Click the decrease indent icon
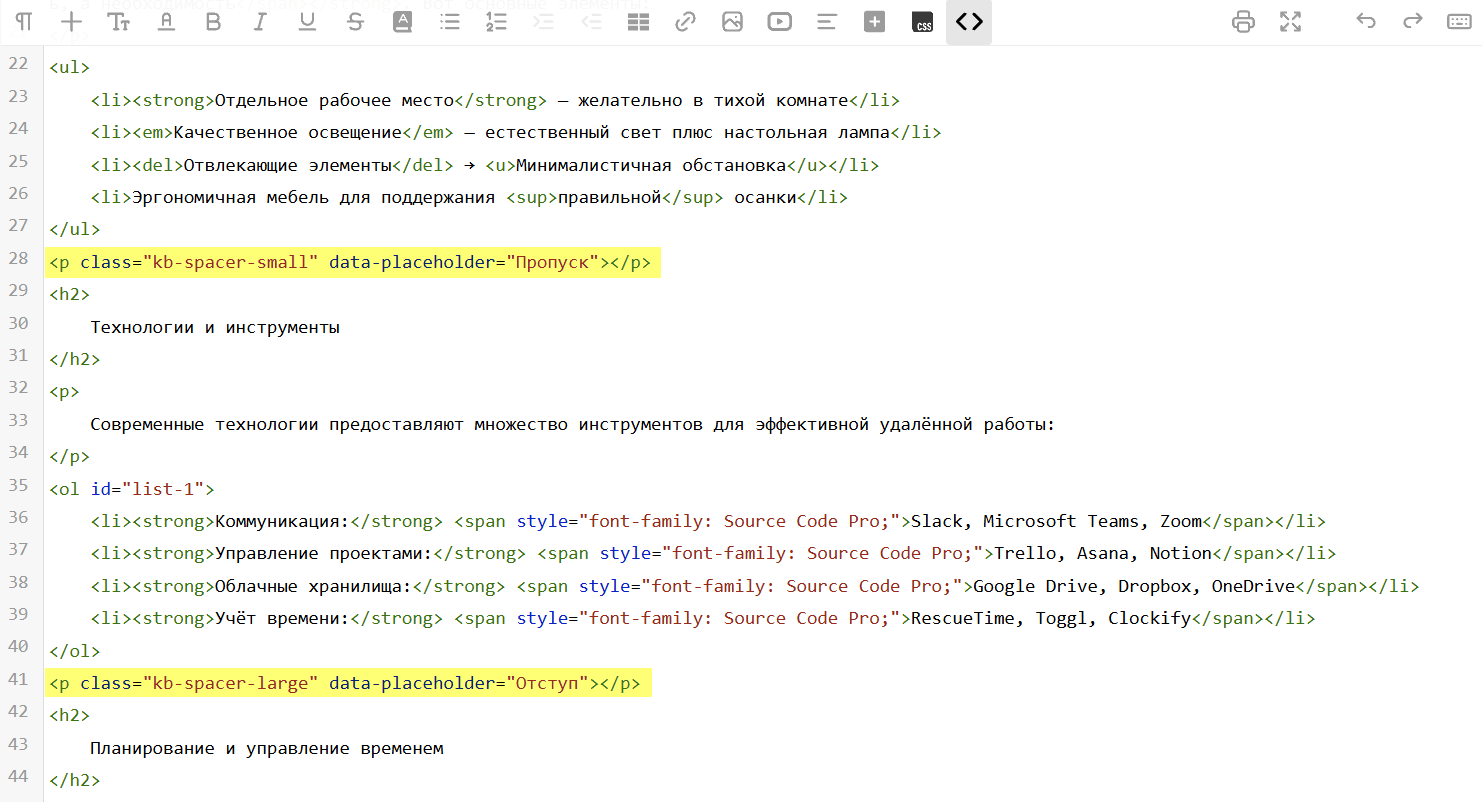Screen dimensions: 1484x802 (591, 22)
